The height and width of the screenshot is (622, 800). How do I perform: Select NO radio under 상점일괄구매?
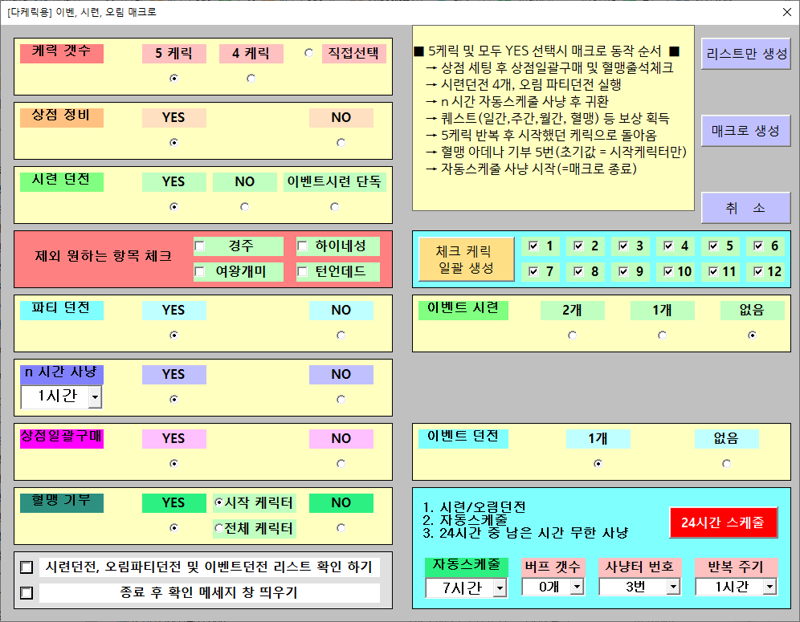(341, 463)
